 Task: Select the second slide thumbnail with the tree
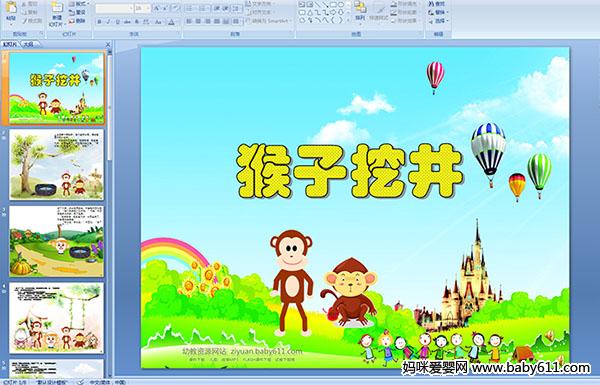pos(56,165)
